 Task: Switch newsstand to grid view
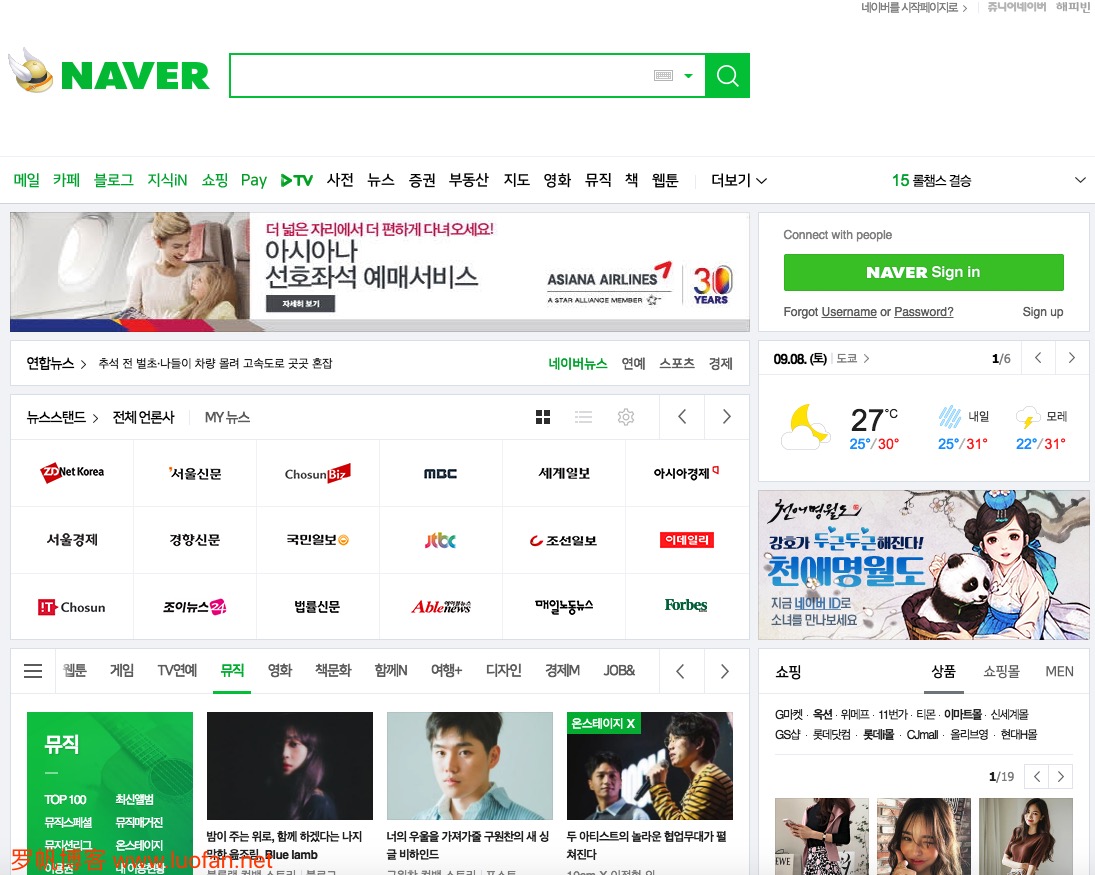pyautogui.click(x=543, y=417)
